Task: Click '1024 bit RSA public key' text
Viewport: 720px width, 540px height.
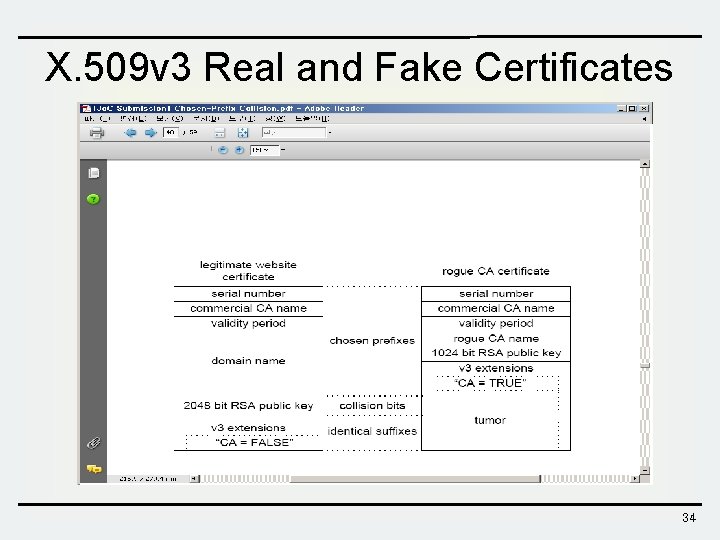Action: point(496,353)
